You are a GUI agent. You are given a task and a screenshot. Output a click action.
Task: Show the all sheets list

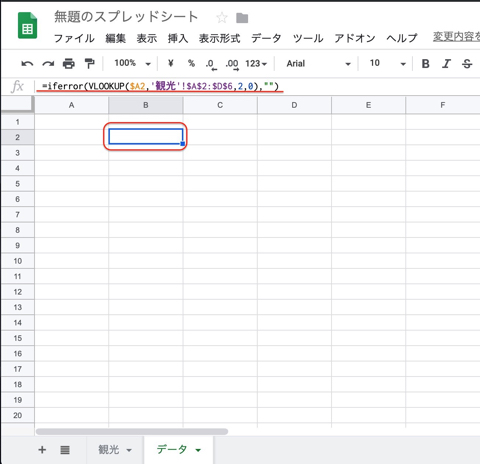[65, 450]
